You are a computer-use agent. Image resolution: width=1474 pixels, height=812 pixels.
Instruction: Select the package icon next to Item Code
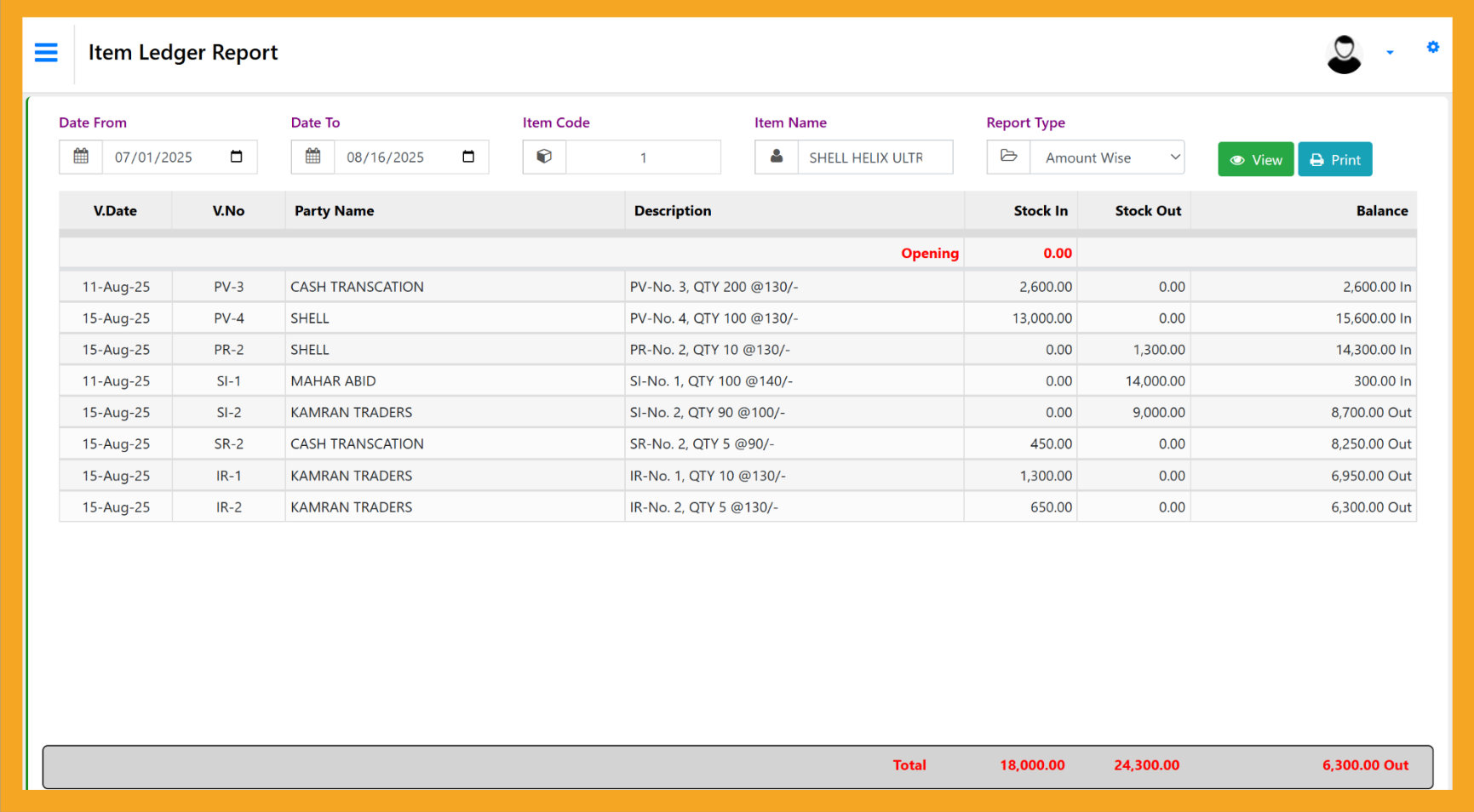pyautogui.click(x=544, y=157)
